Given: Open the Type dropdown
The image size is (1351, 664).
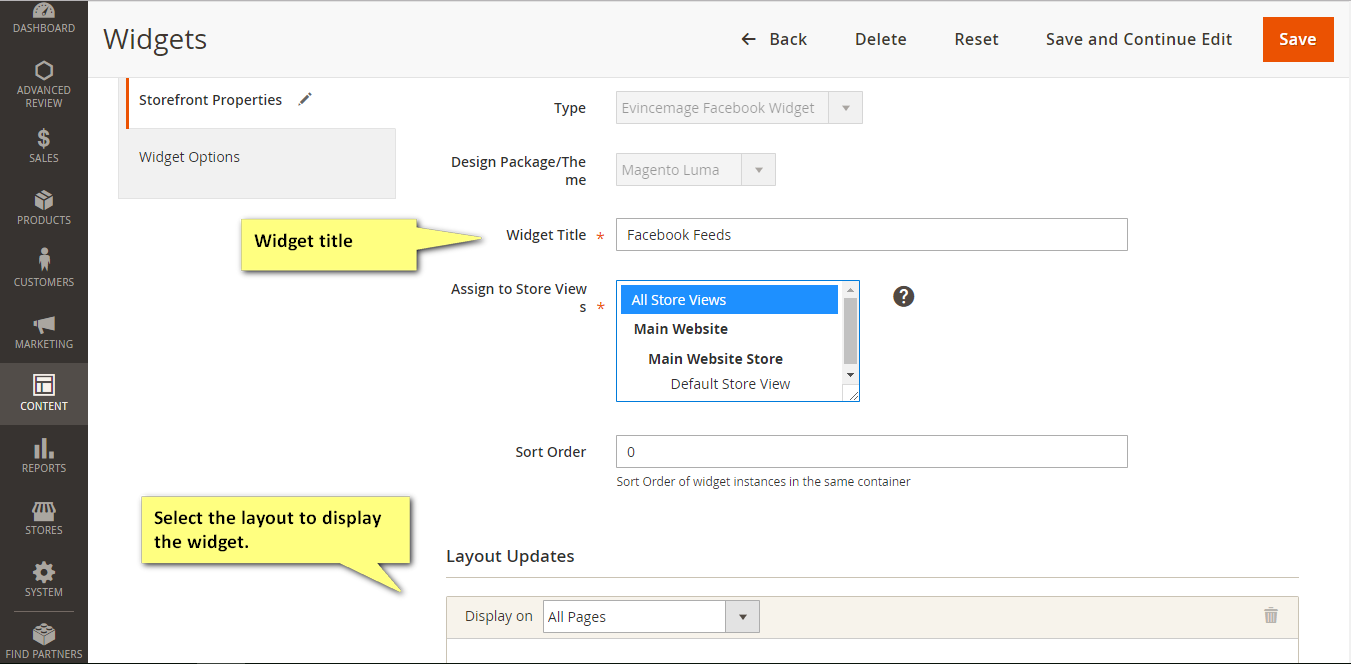Looking at the screenshot, I should [739, 108].
